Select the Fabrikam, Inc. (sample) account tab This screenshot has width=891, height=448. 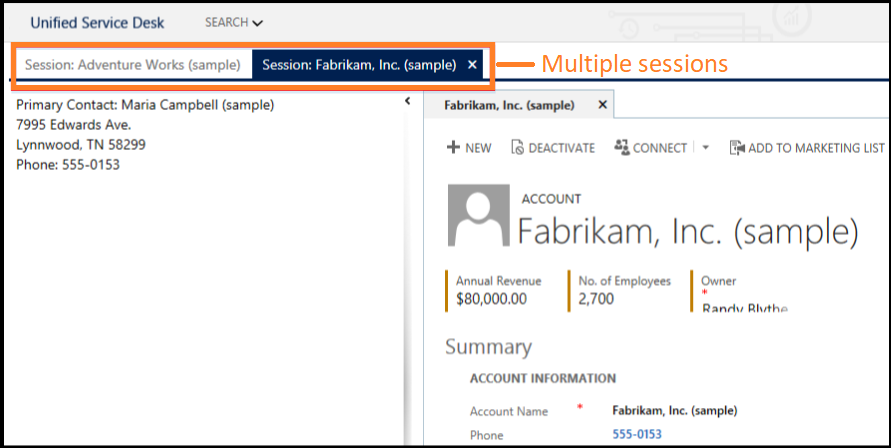coord(509,105)
